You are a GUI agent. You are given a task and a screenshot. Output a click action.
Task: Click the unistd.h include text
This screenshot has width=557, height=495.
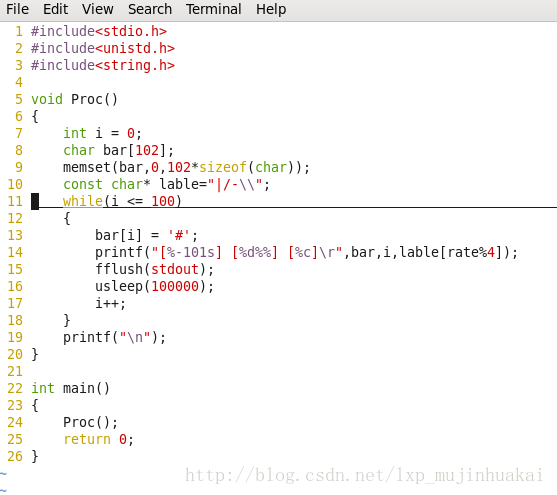(103, 48)
